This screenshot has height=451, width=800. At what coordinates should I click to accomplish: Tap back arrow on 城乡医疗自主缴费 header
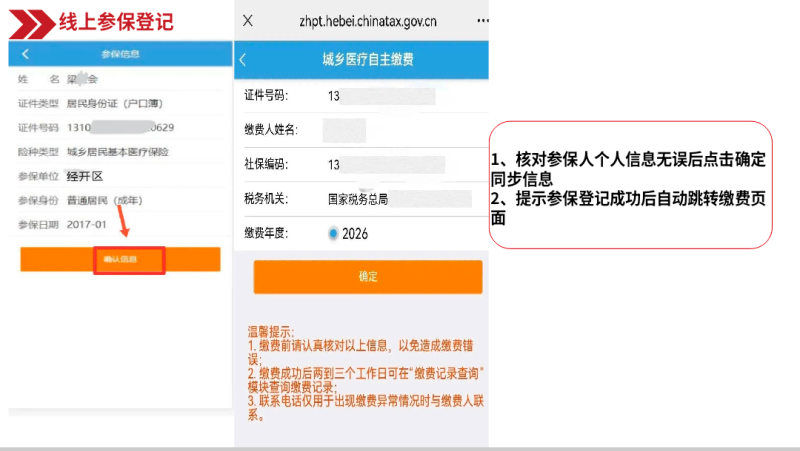tap(243, 60)
